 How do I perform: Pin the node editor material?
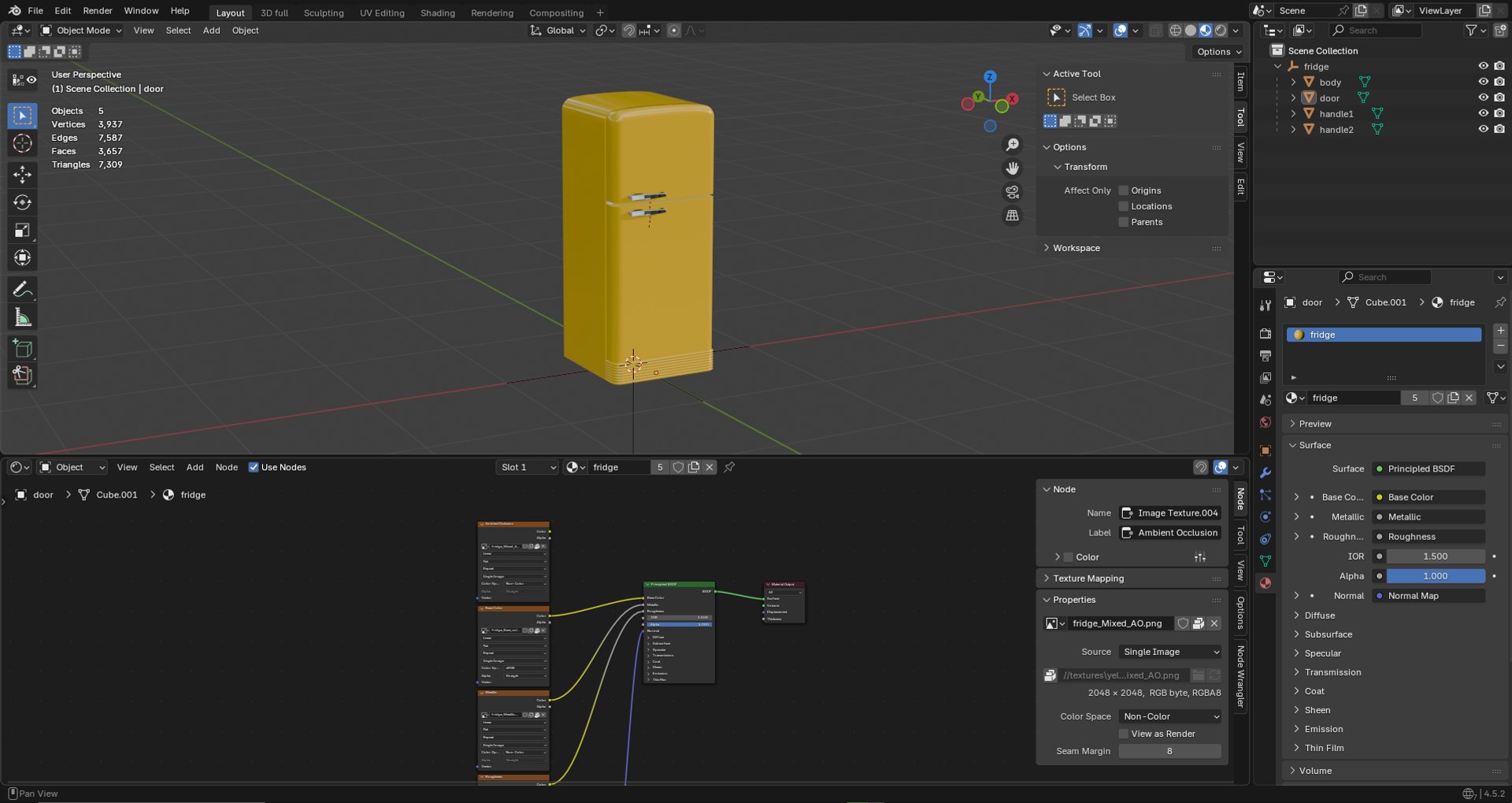click(x=729, y=468)
